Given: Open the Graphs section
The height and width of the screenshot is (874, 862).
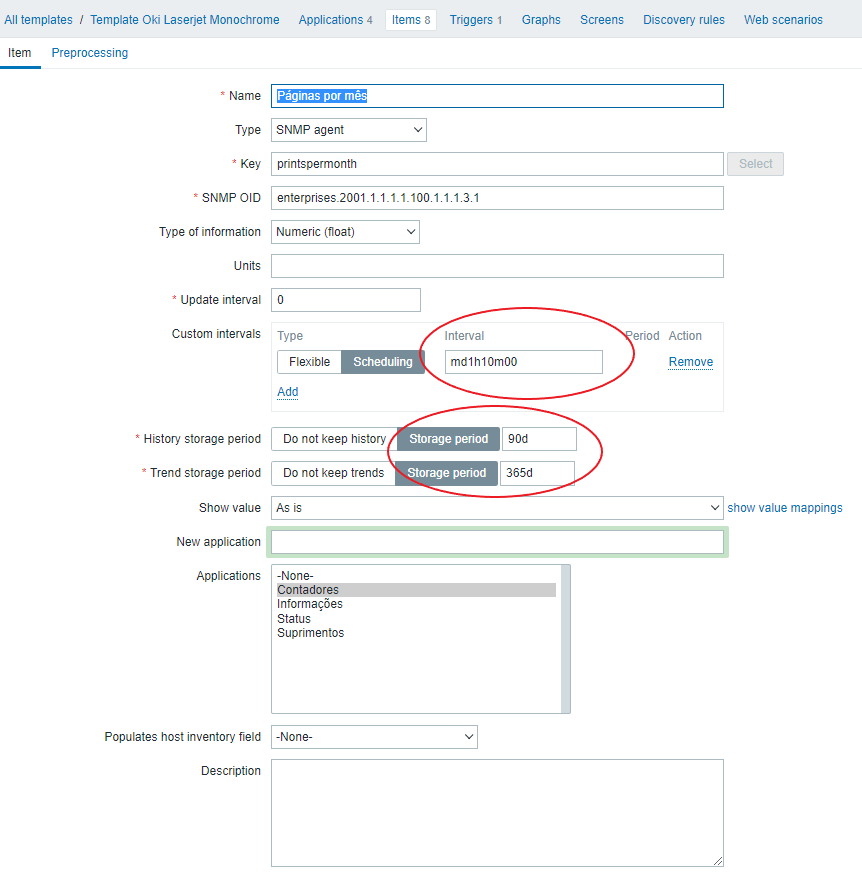Looking at the screenshot, I should (540, 19).
